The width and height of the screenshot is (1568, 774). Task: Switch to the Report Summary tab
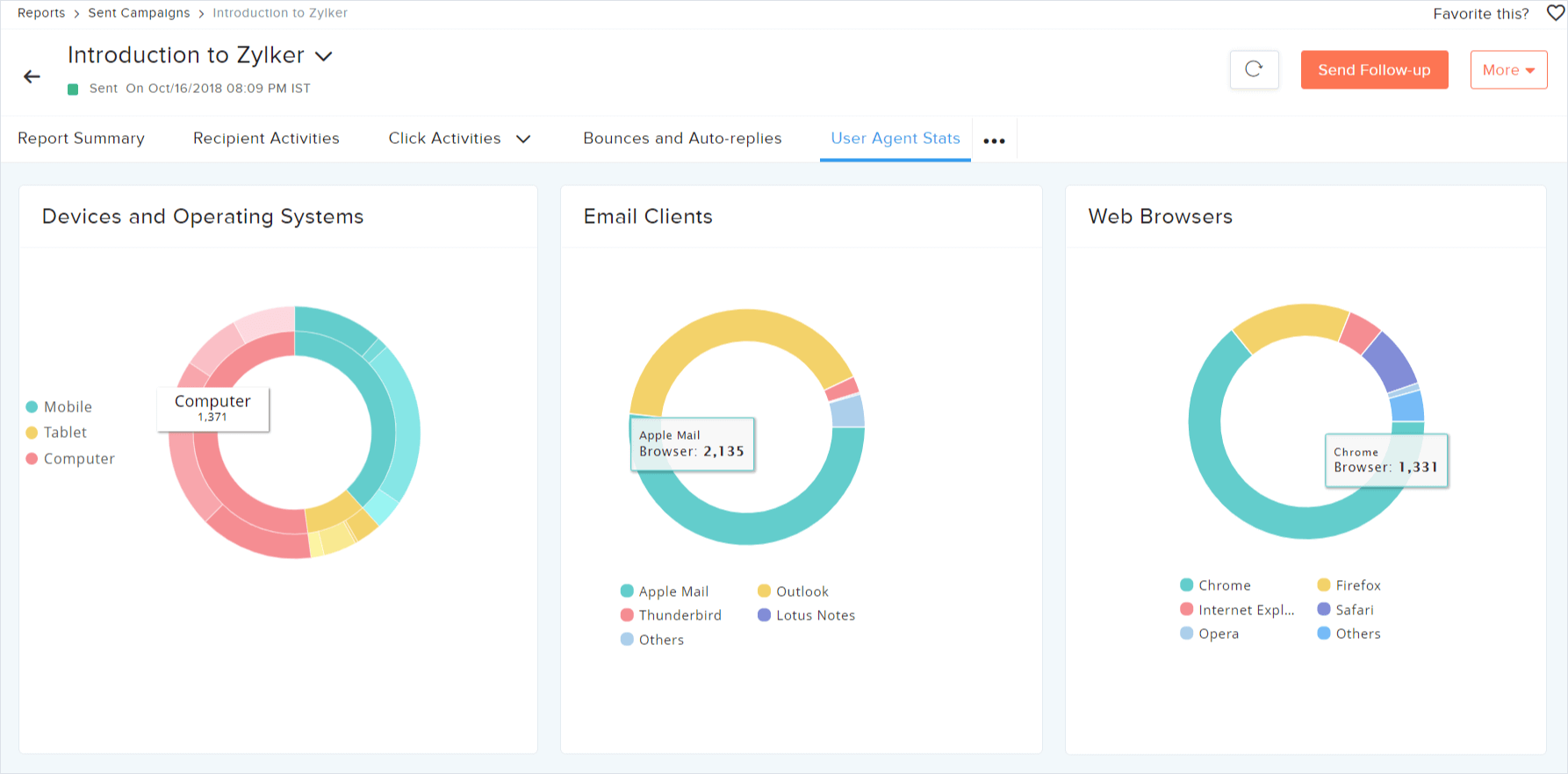pyautogui.click(x=81, y=139)
